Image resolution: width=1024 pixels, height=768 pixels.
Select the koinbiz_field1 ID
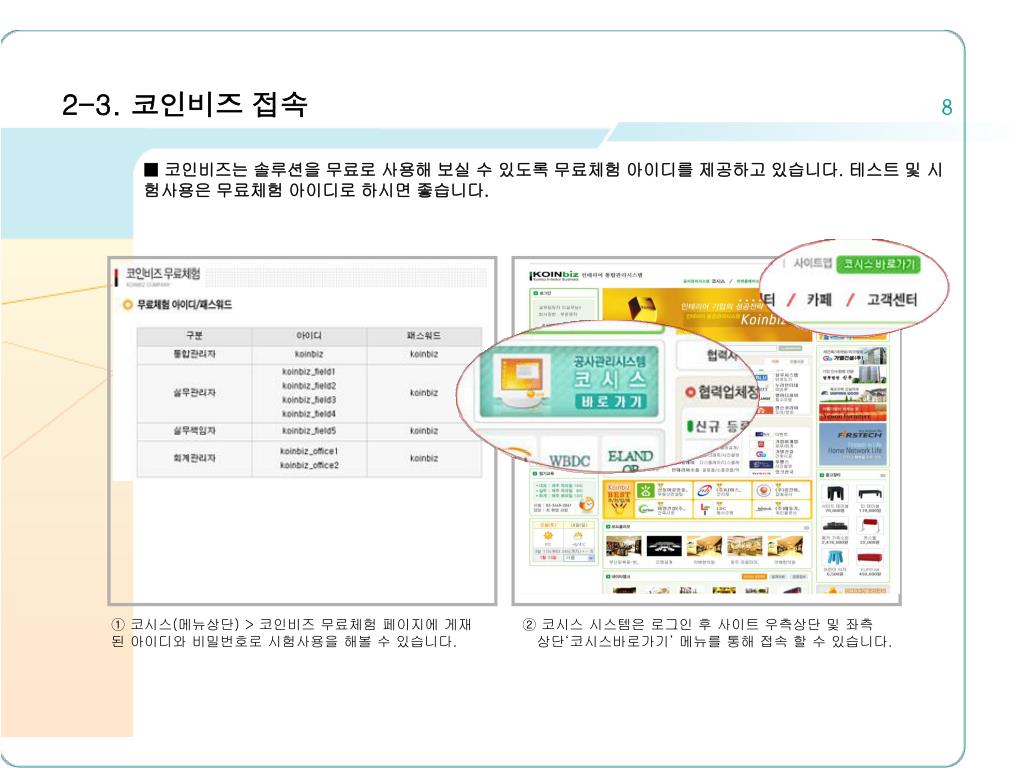[309, 372]
